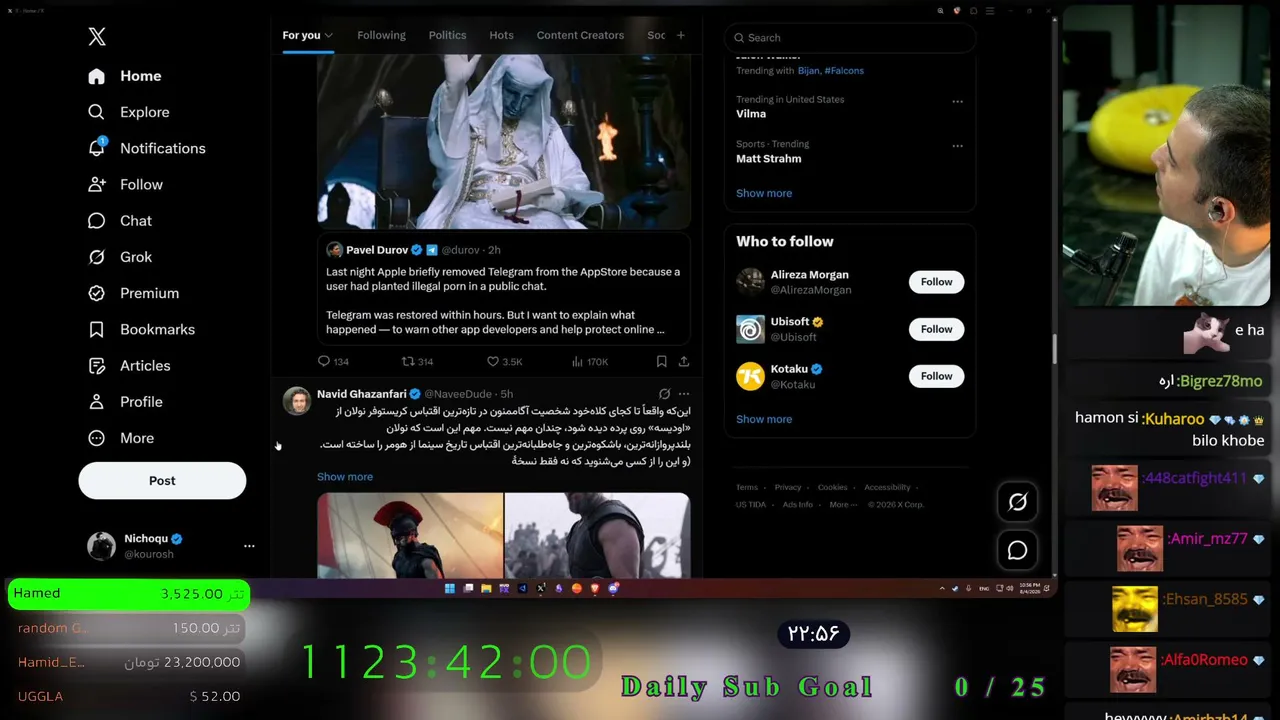Click the Search input field
The image size is (1280, 720).
[850, 38]
